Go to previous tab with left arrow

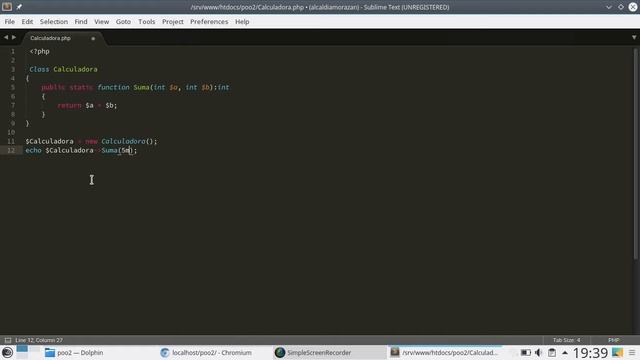(x=6, y=37)
